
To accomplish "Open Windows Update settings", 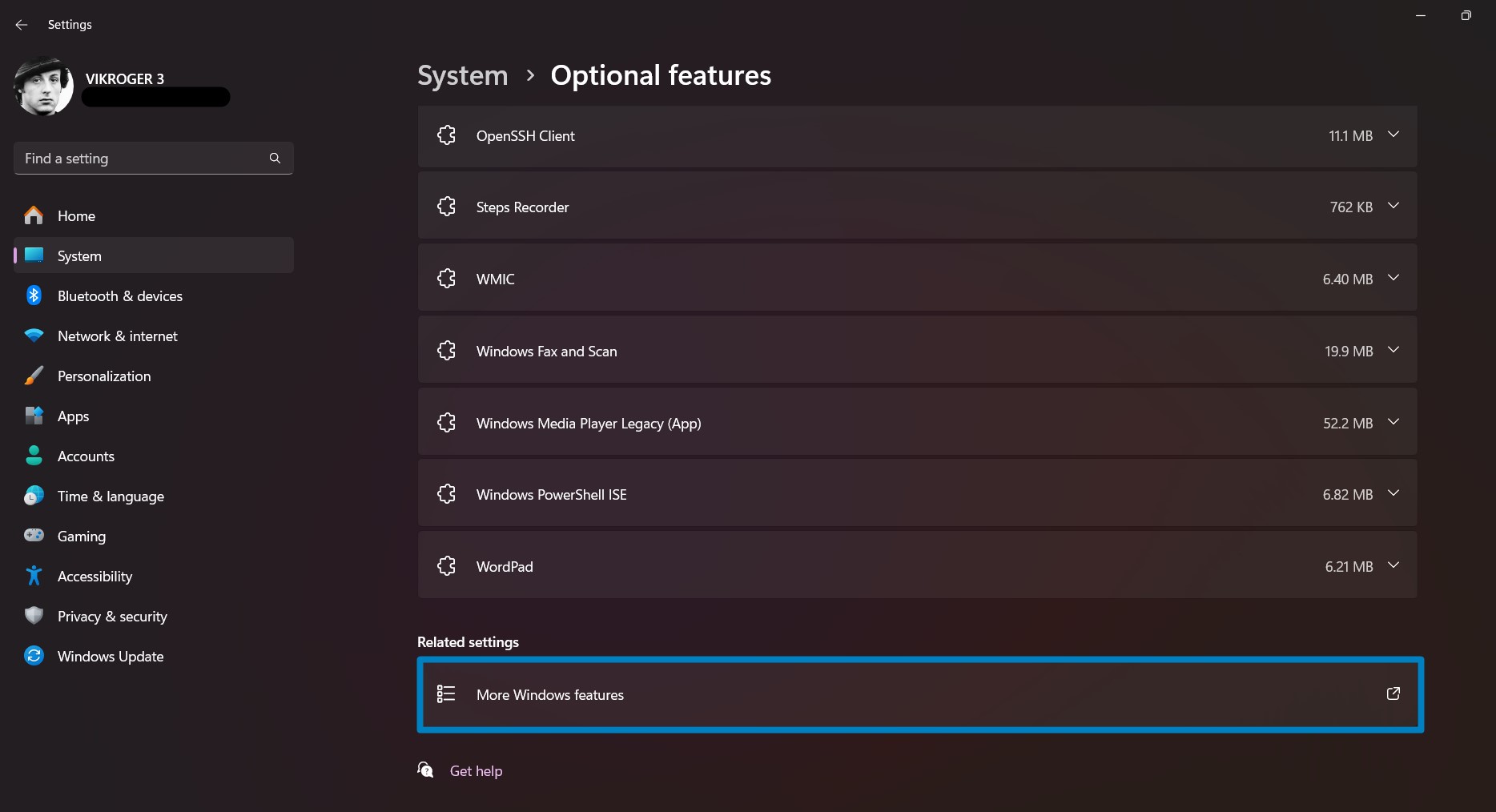I will [154, 657].
